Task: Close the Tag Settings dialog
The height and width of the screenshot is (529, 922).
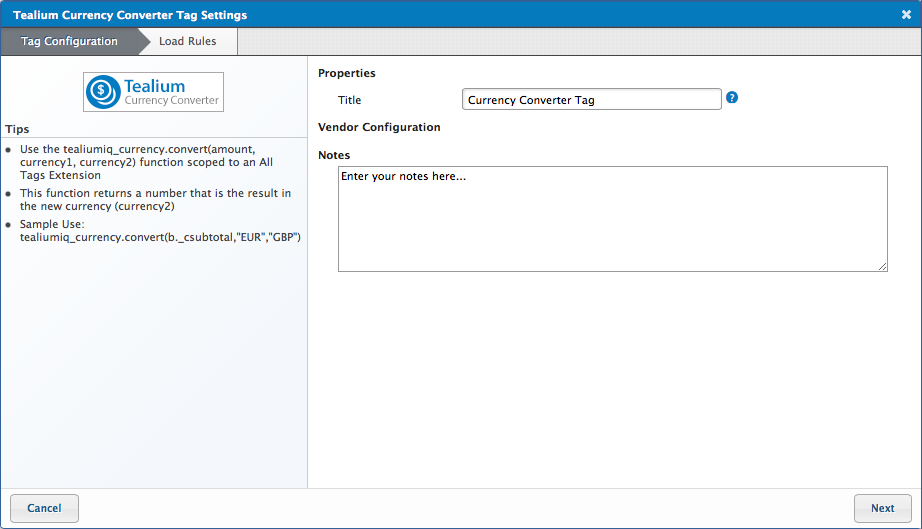Action: pos(906,15)
